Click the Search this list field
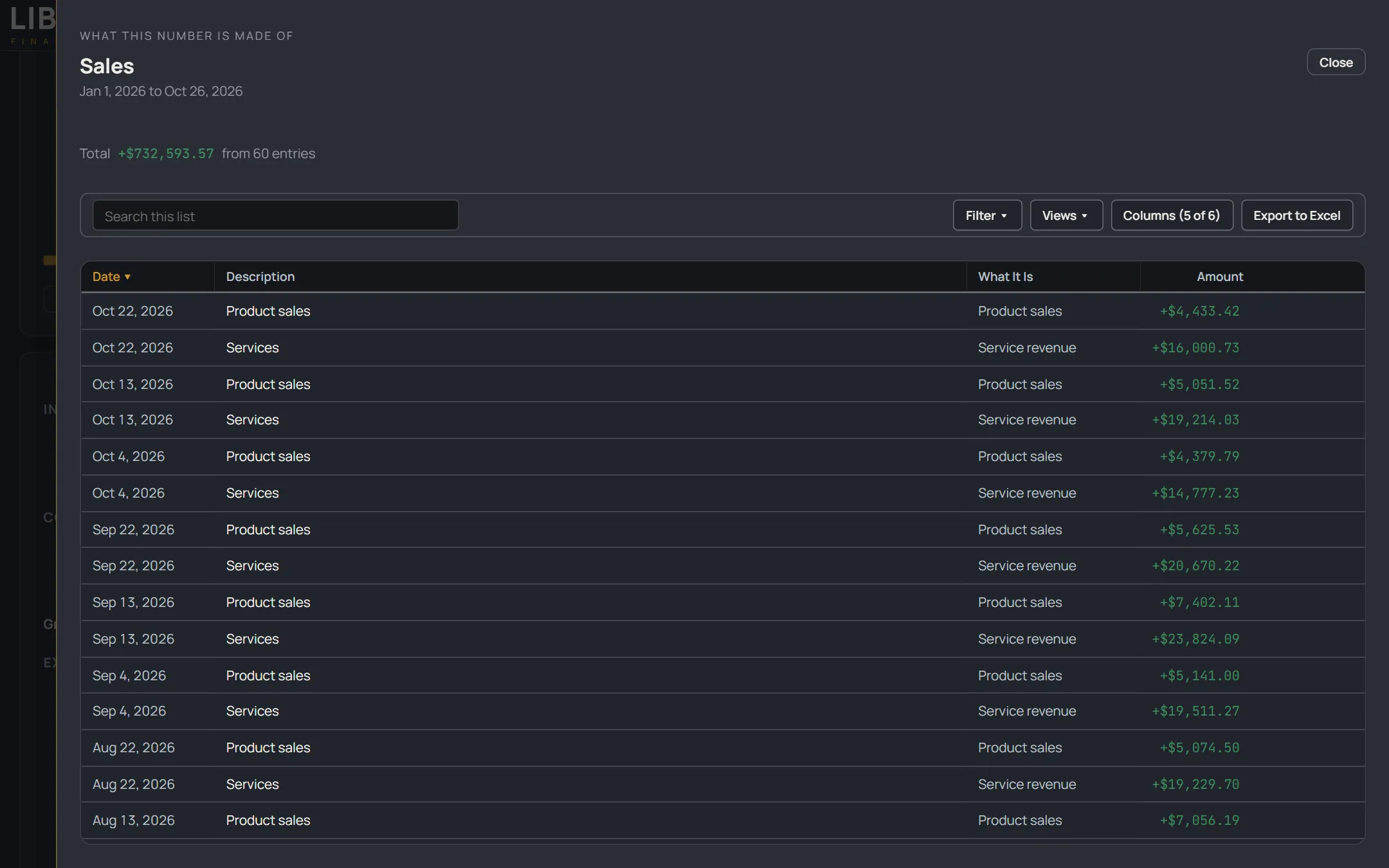The height and width of the screenshot is (868, 1389). 275,215
